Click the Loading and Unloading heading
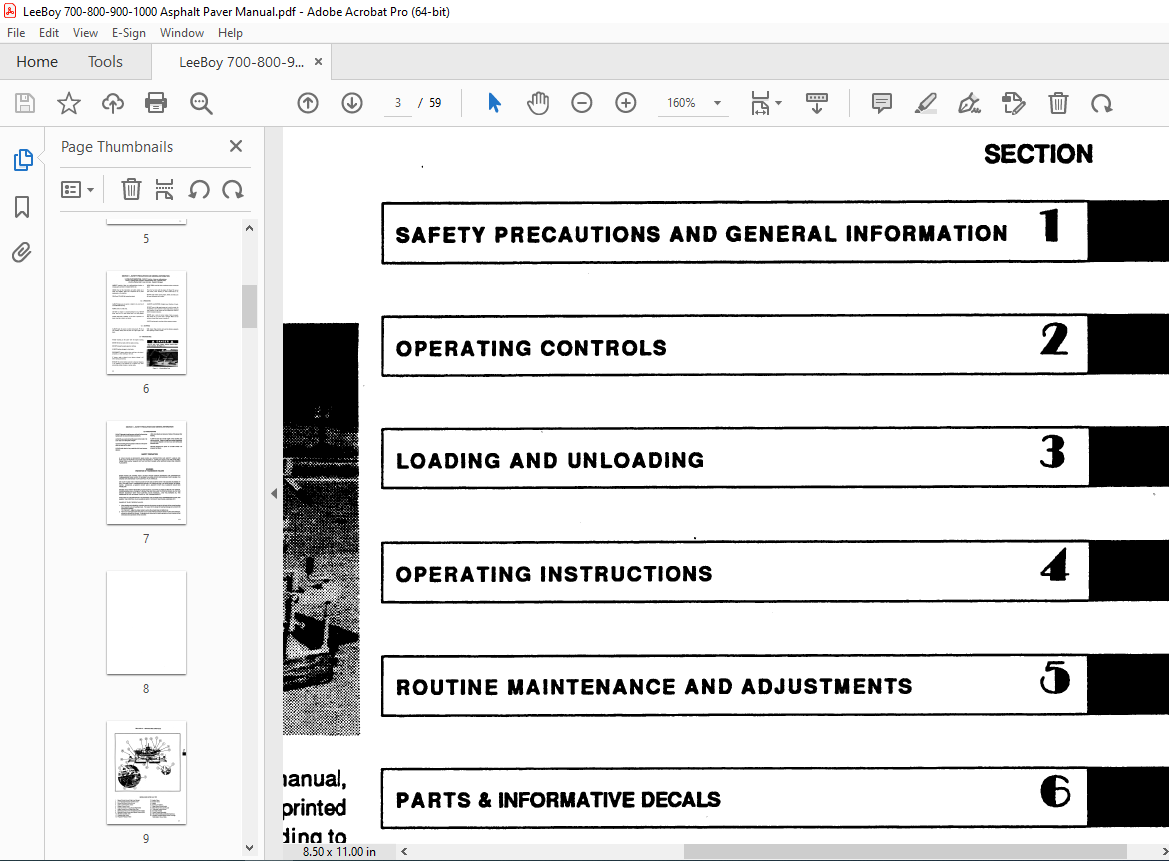The height and width of the screenshot is (861, 1169). (550, 461)
